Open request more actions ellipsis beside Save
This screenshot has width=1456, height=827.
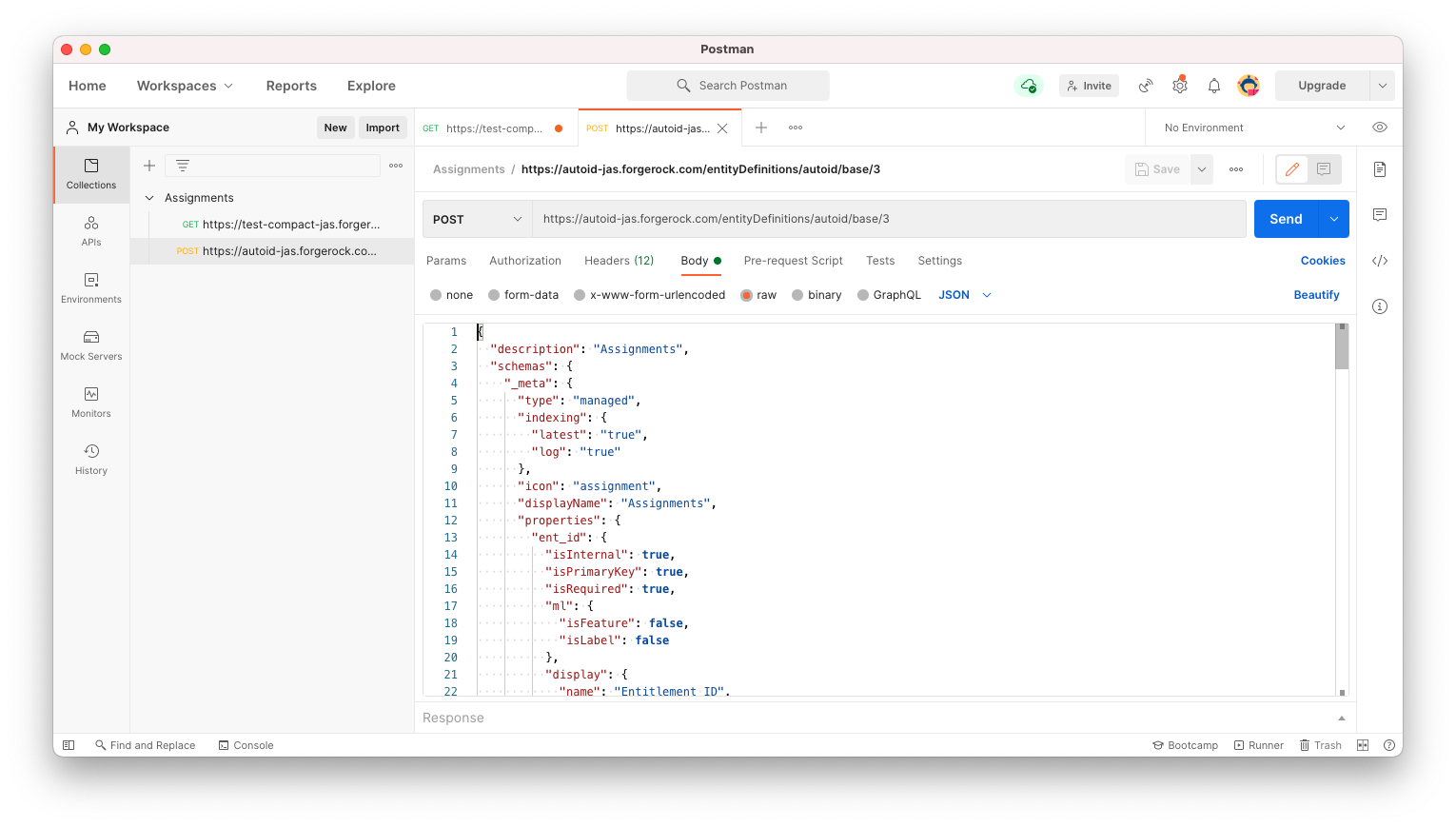coord(1236,169)
